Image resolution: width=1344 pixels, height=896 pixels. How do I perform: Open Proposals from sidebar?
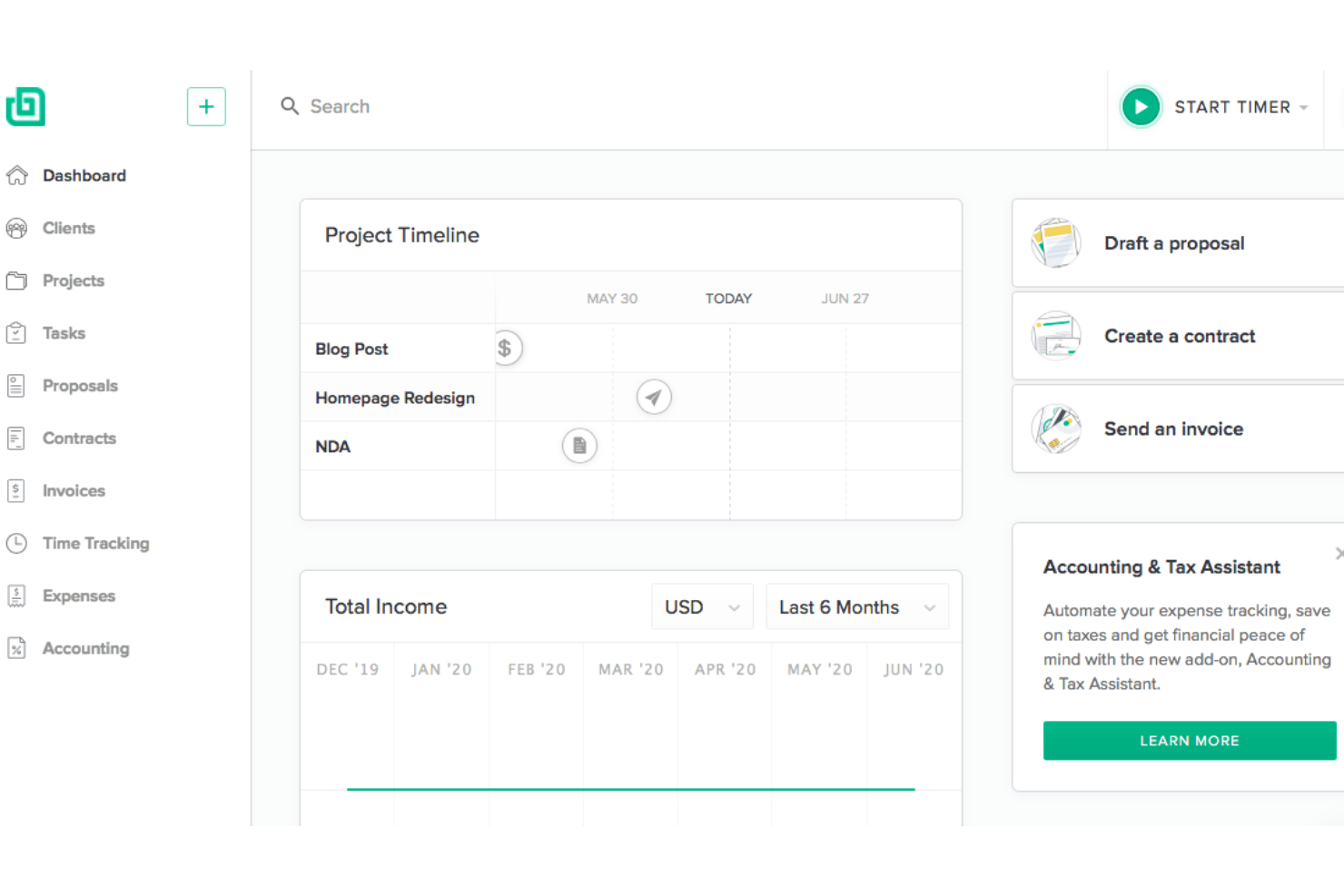pos(80,386)
